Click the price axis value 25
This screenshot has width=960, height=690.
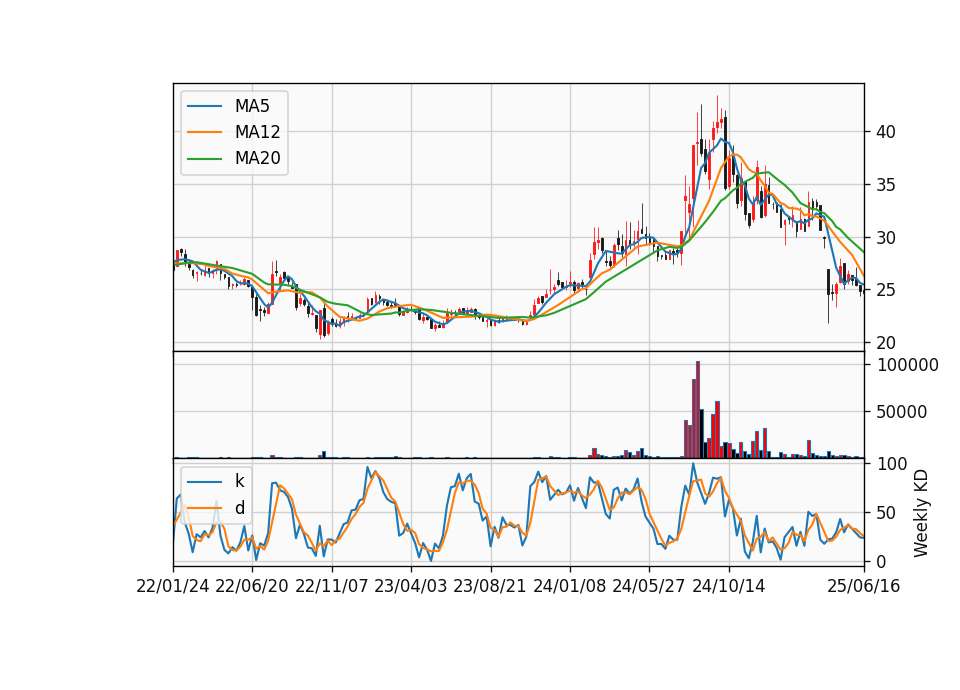(x=886, y=290)
